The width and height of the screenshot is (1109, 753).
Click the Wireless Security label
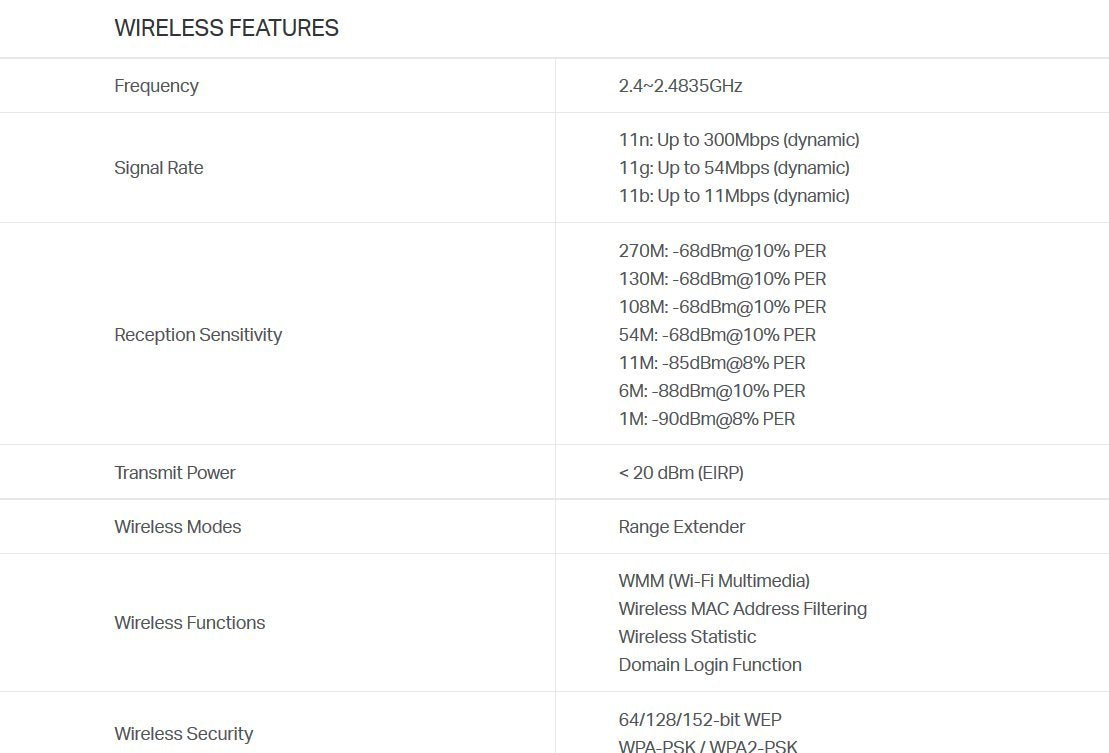tap(183, 734)
